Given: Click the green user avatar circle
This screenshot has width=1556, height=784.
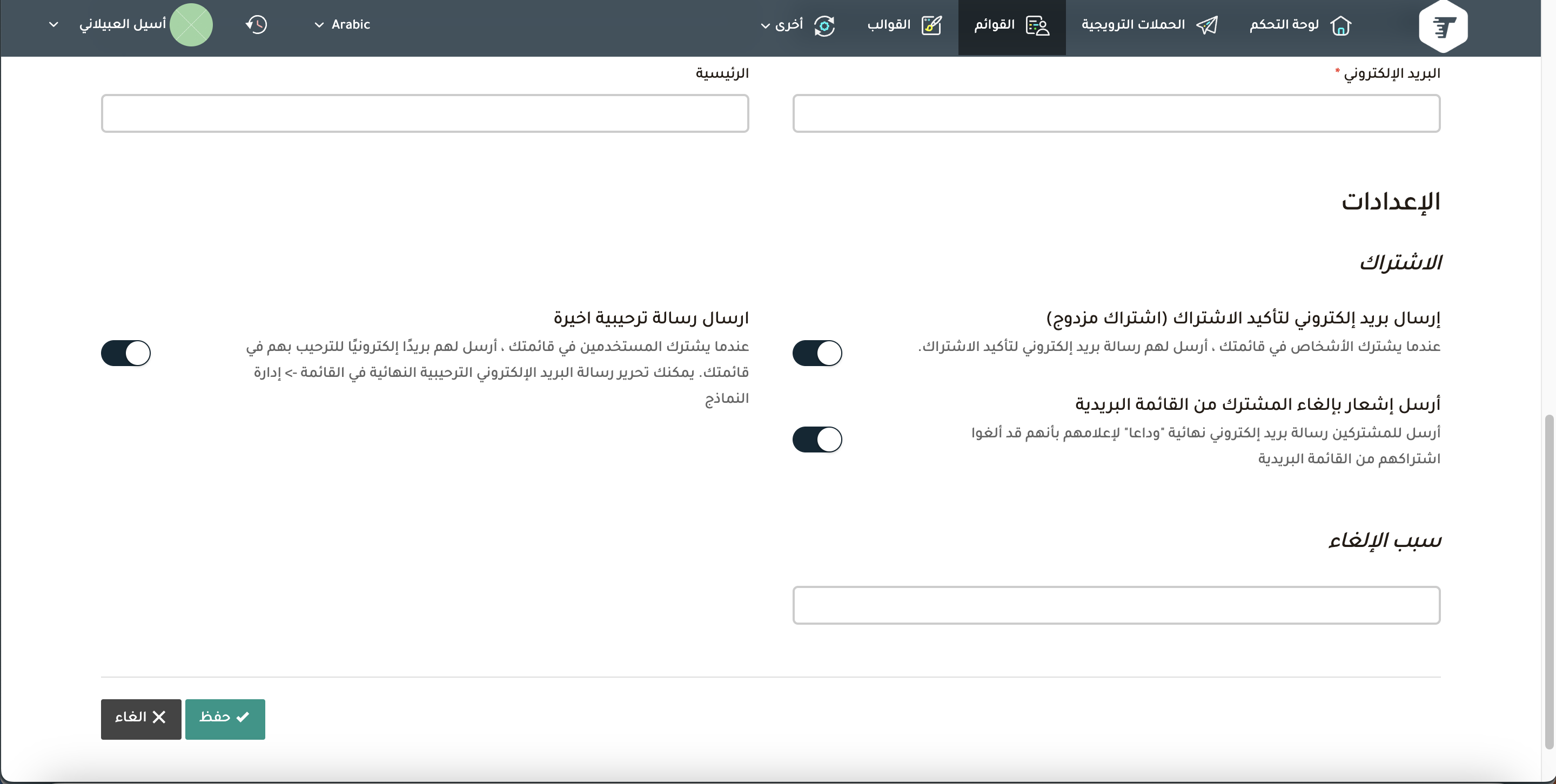Looking at the screenshot, I should 191,25.
